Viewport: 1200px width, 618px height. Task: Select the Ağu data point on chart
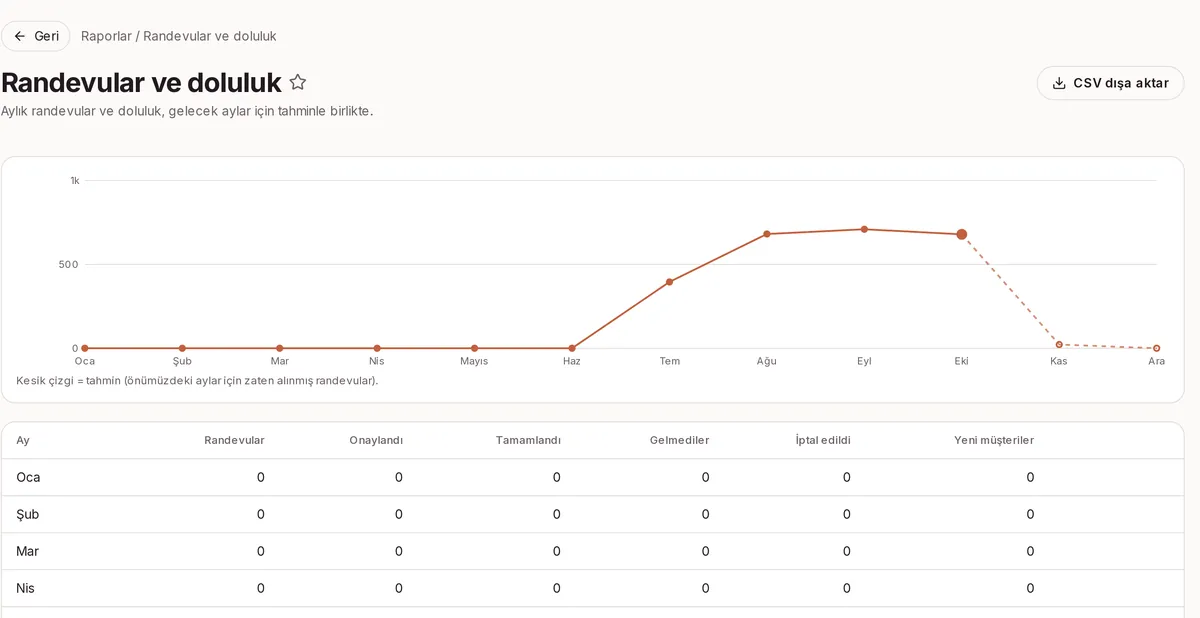click(767, 234)
